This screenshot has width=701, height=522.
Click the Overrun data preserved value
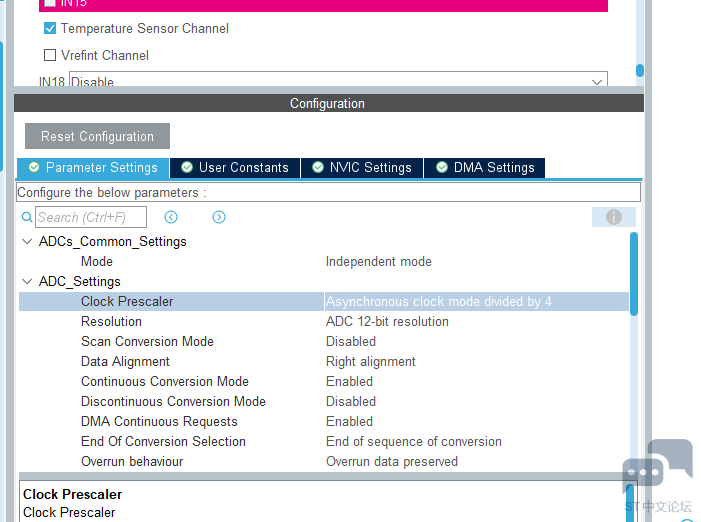click(x=392, y=461)
